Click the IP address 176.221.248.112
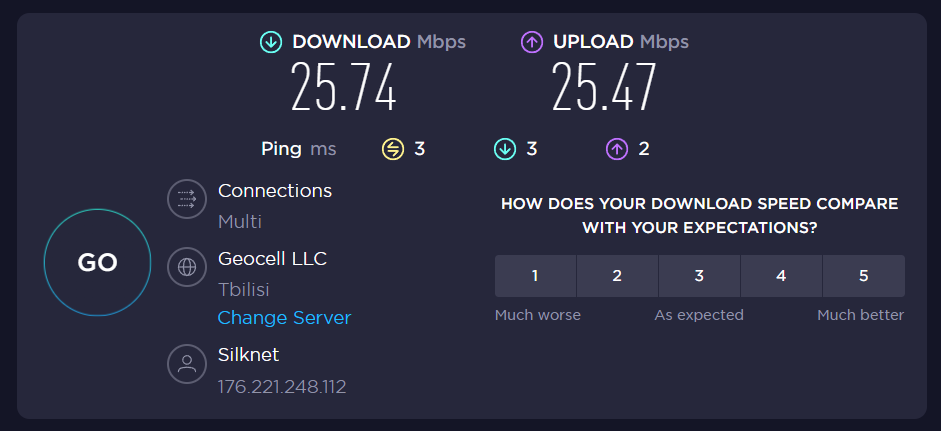This screenshot has height=431, width=941. click(282, 386)
